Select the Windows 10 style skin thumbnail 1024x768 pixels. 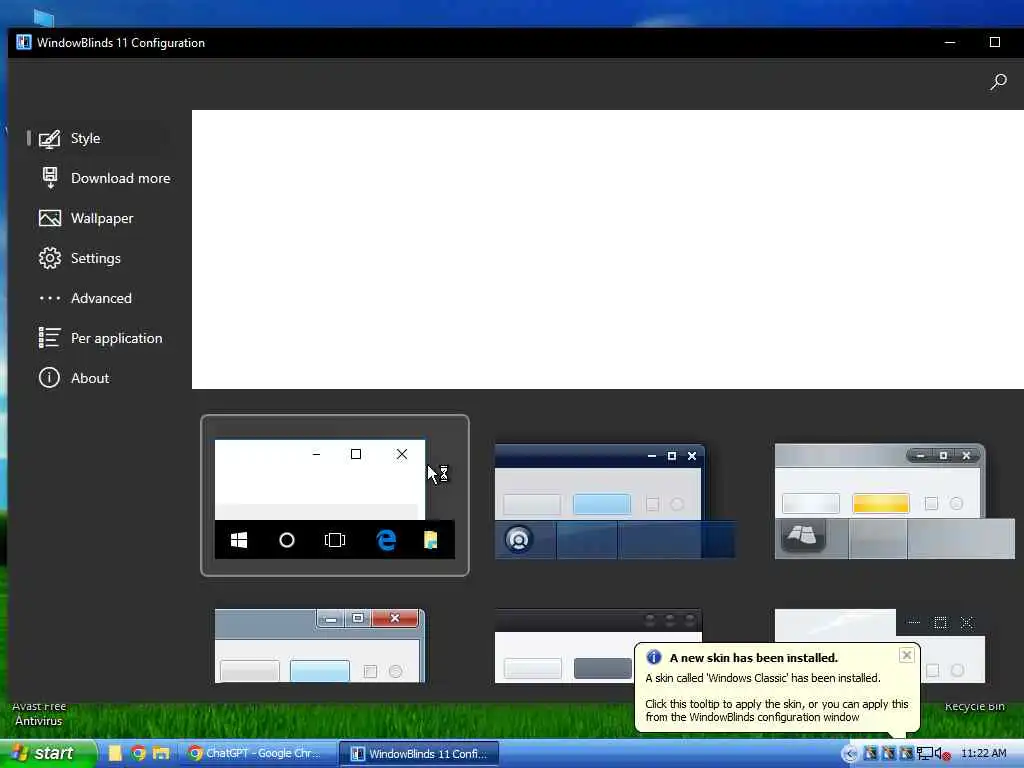(x=334, y=496)
